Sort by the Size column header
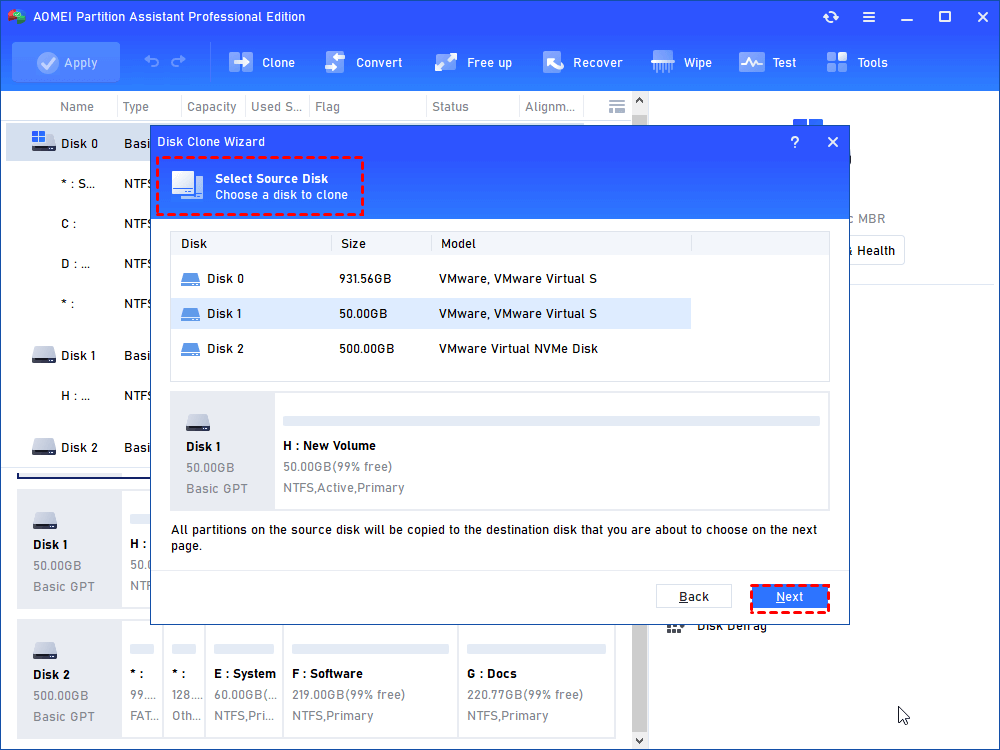The image size is (1000, 750). point(354,244)
